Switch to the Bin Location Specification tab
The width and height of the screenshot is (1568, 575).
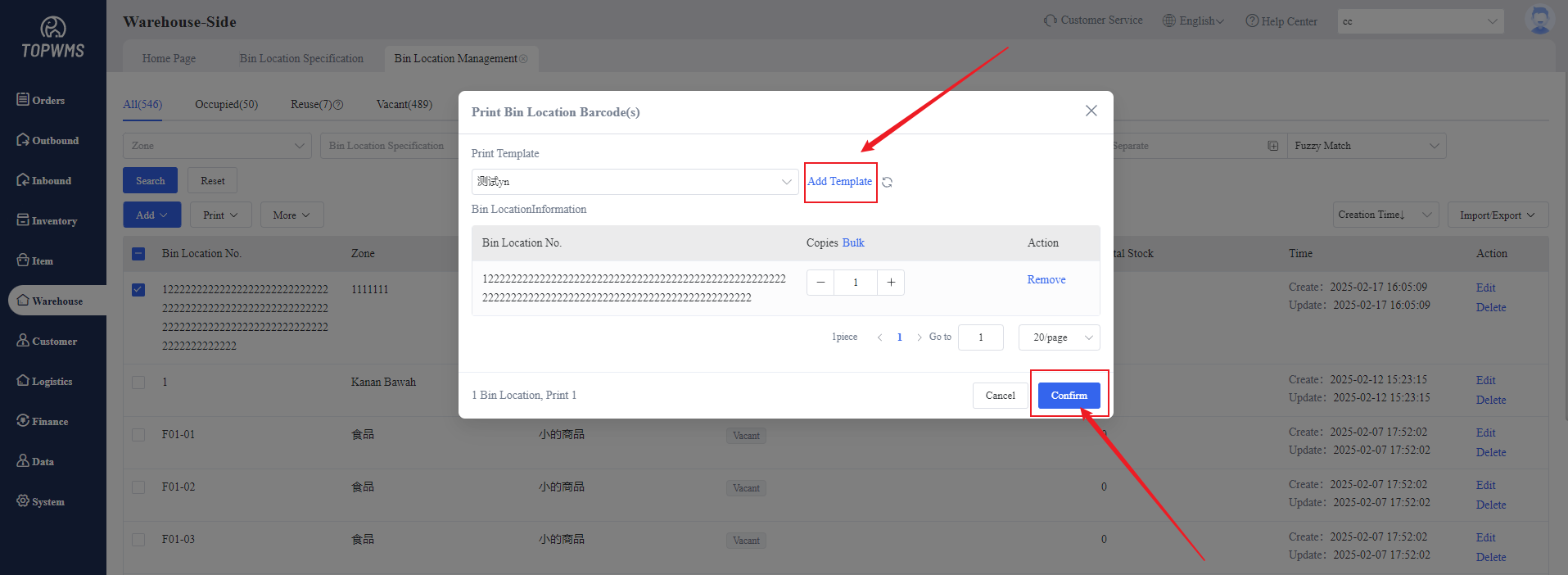coord(301,59)
